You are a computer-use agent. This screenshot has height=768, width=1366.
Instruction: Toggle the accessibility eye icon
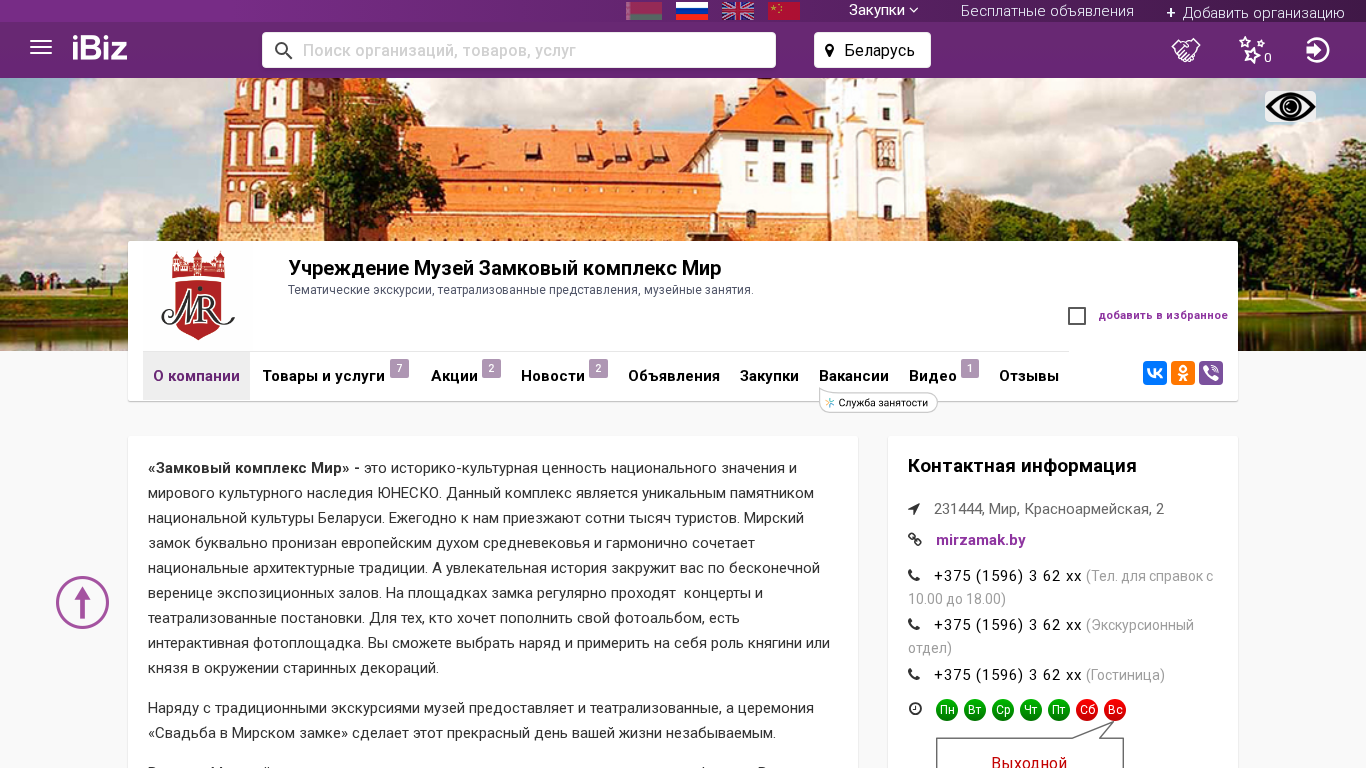[1290, 107]
